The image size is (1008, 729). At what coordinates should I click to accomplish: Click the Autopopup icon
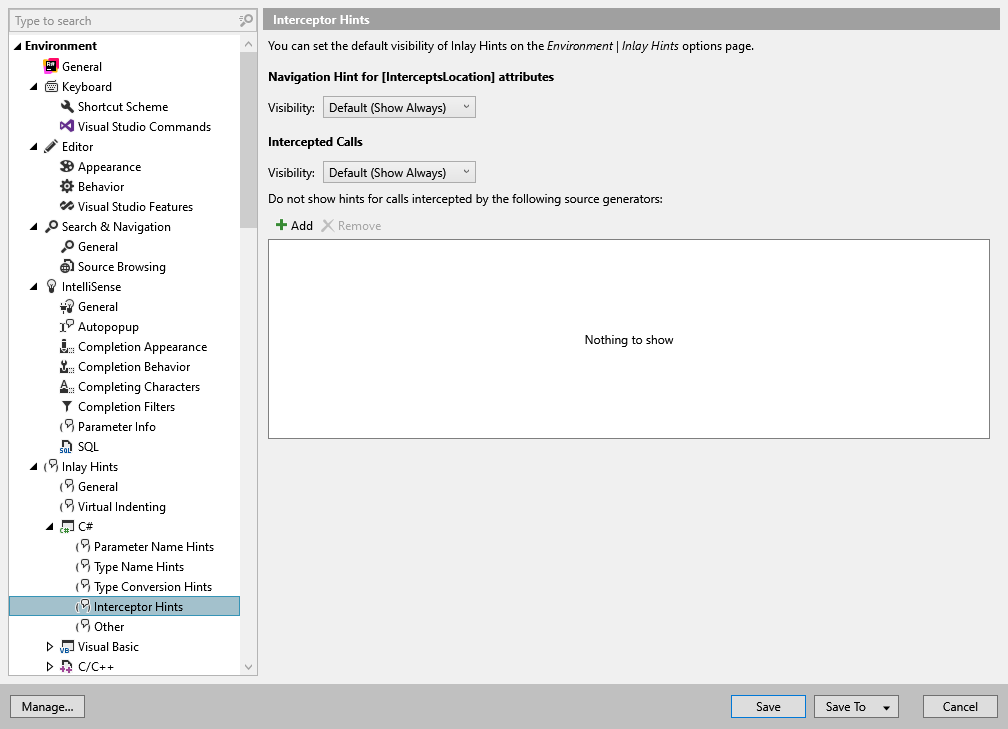pyautogui.click(x=67, y=327)
